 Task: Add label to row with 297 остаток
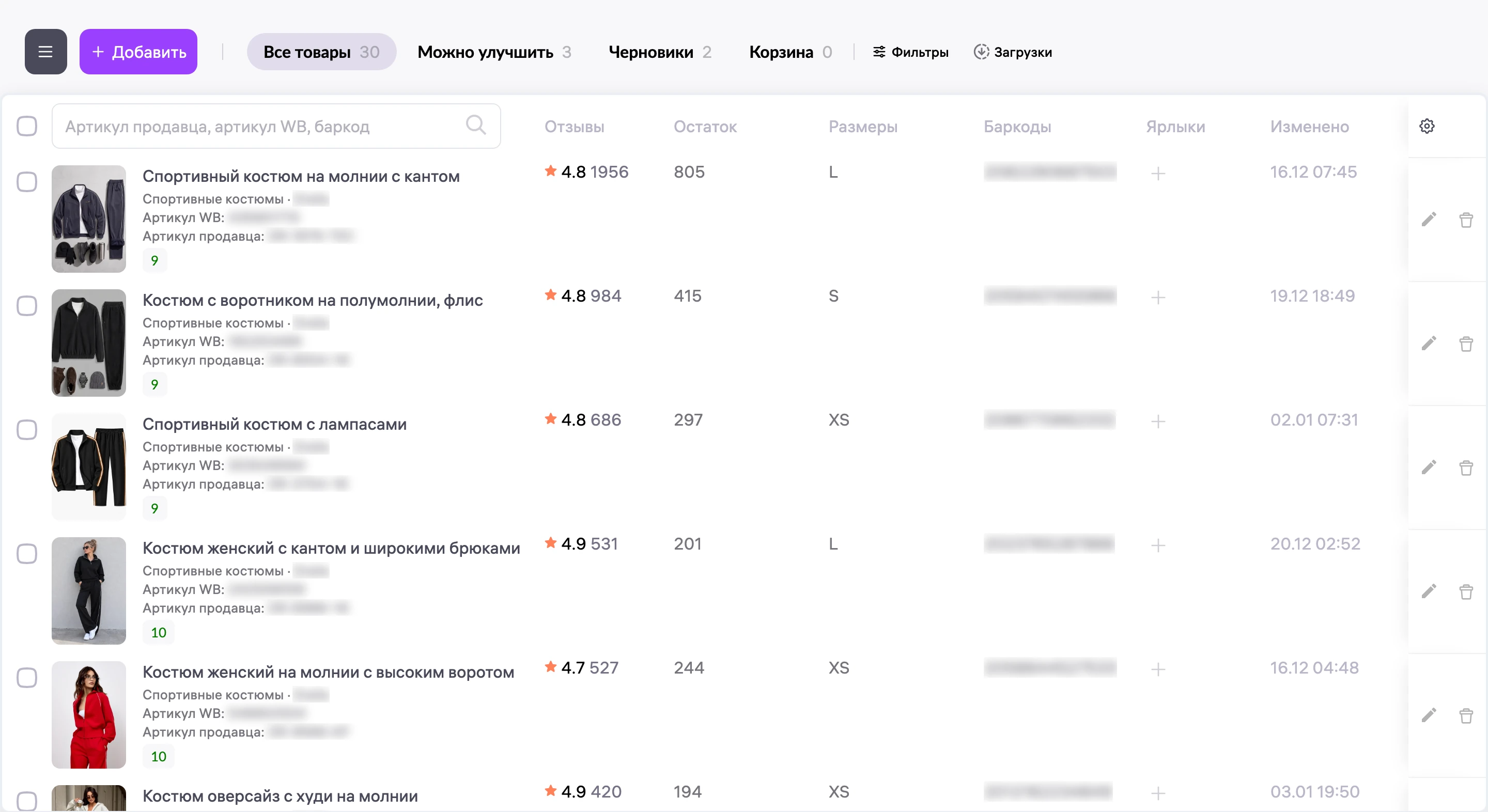(1157, 421)
